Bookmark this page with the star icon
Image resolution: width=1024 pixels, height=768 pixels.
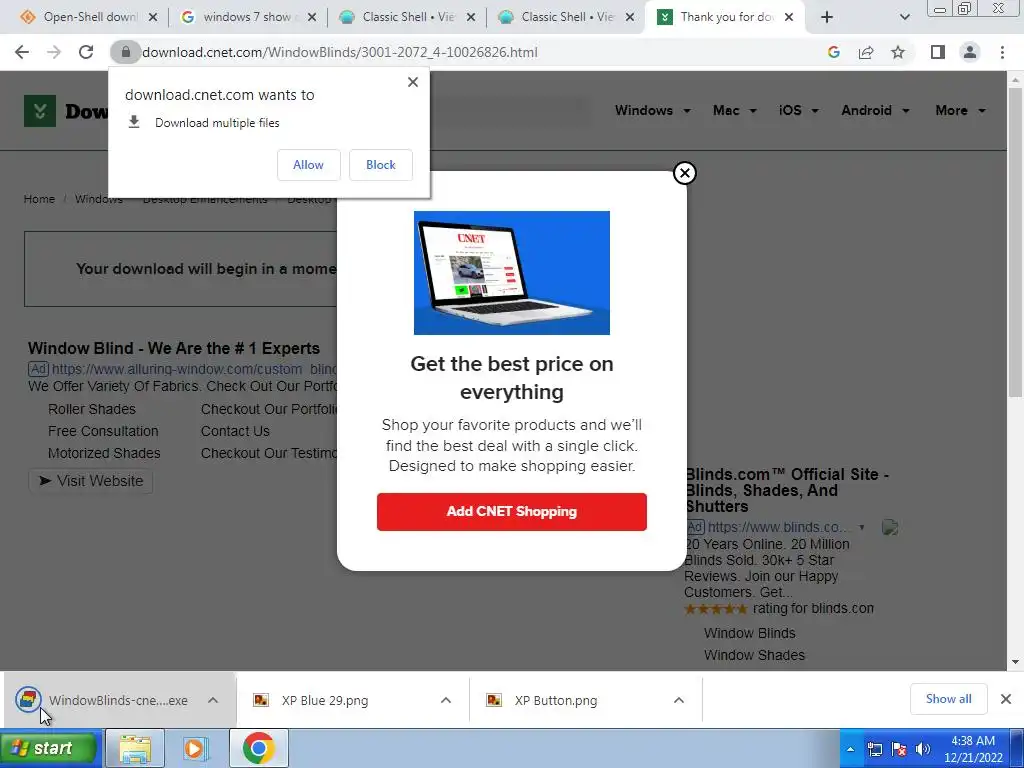898,52
